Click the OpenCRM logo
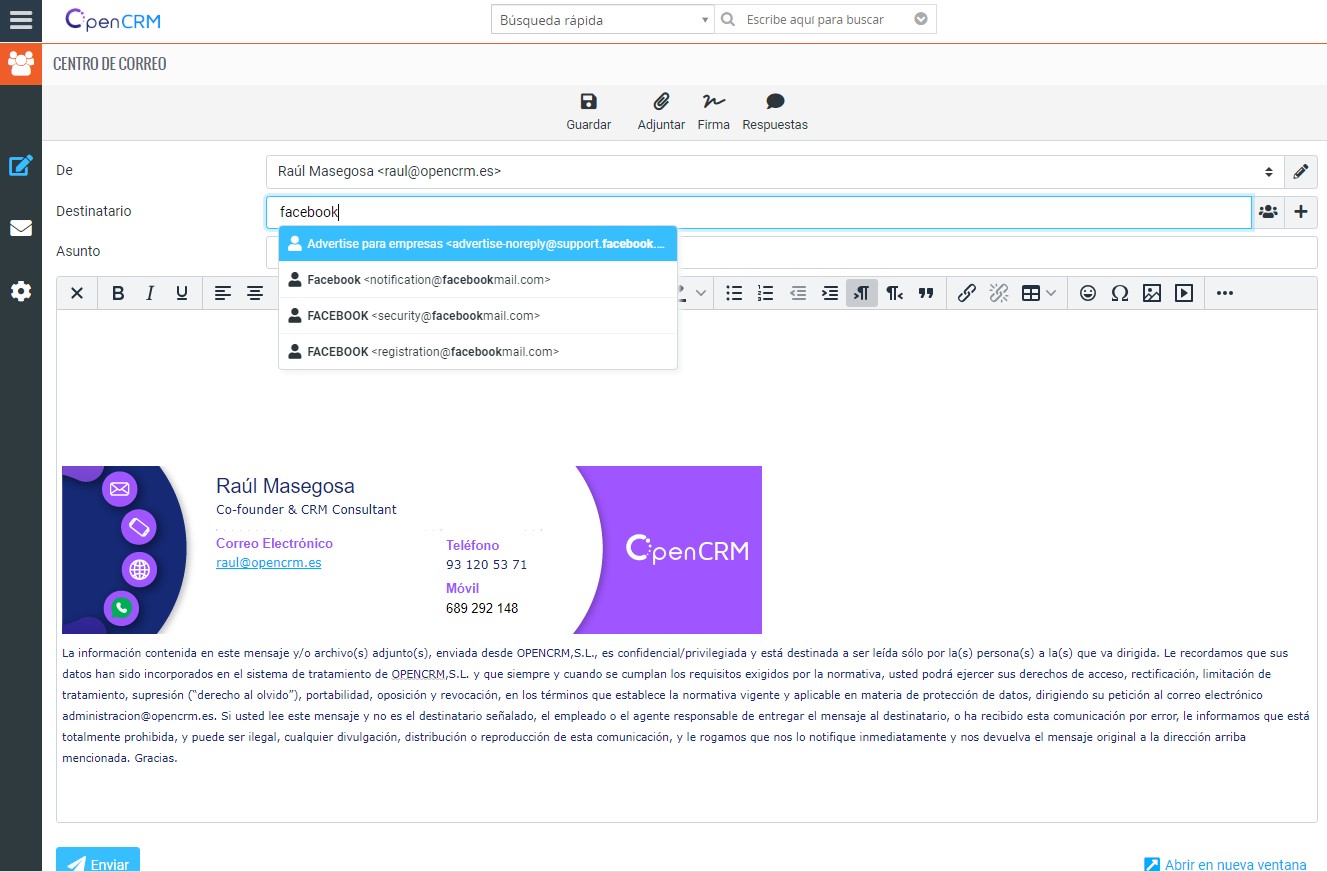Image resolution: width=1327 pixels, height=872 pixels. click(113, 20)
